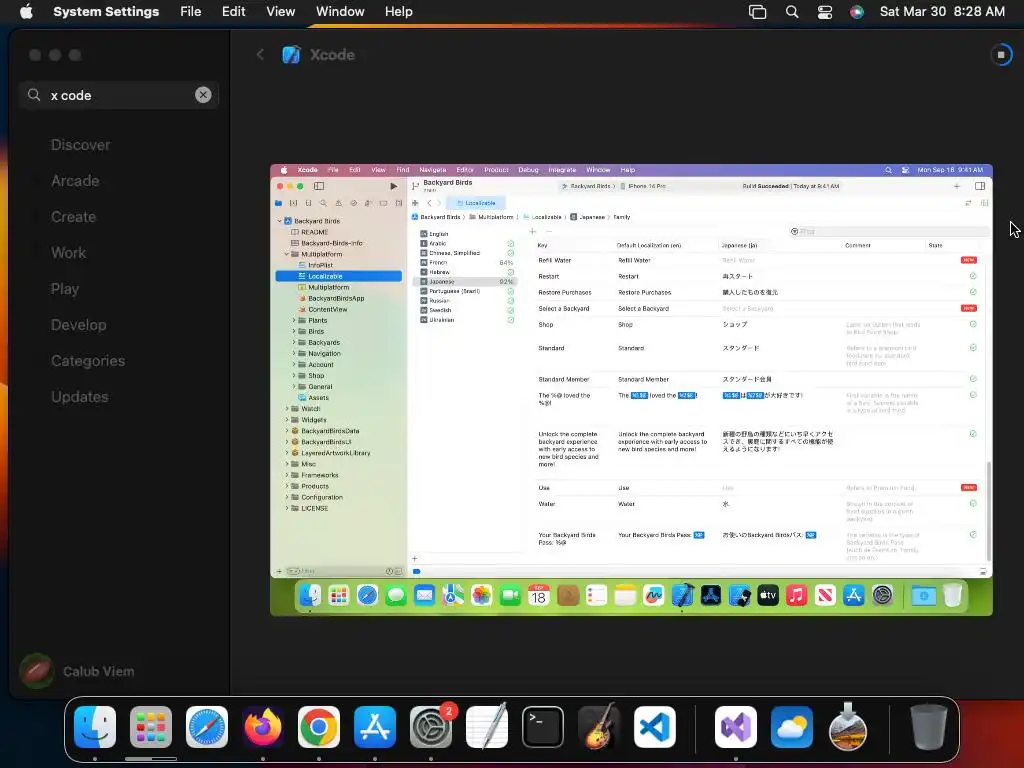
Task: Click the Xcode app icon in the header
Action: [x=291, y=55]
